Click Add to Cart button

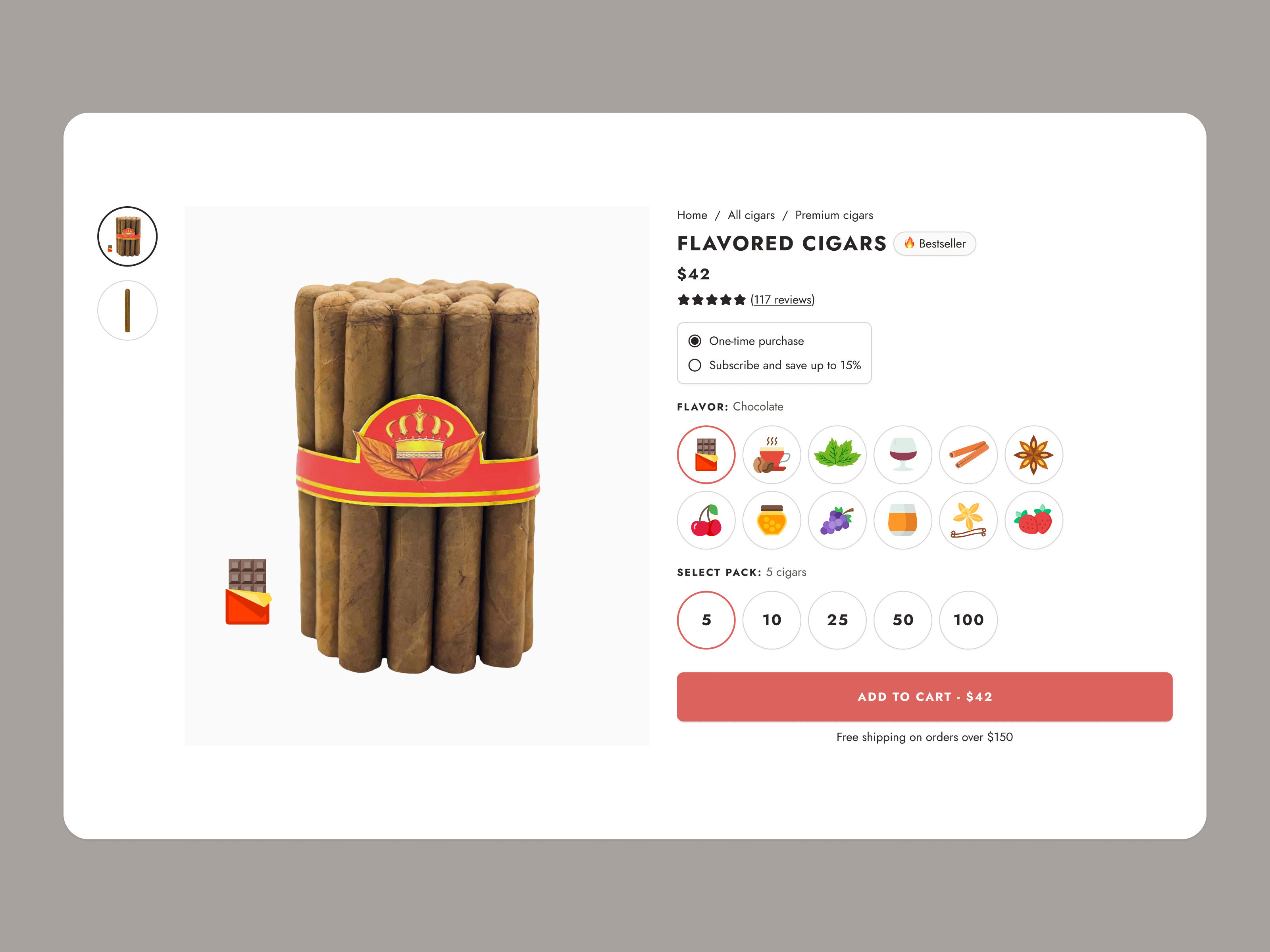click(x=924, y=697)
